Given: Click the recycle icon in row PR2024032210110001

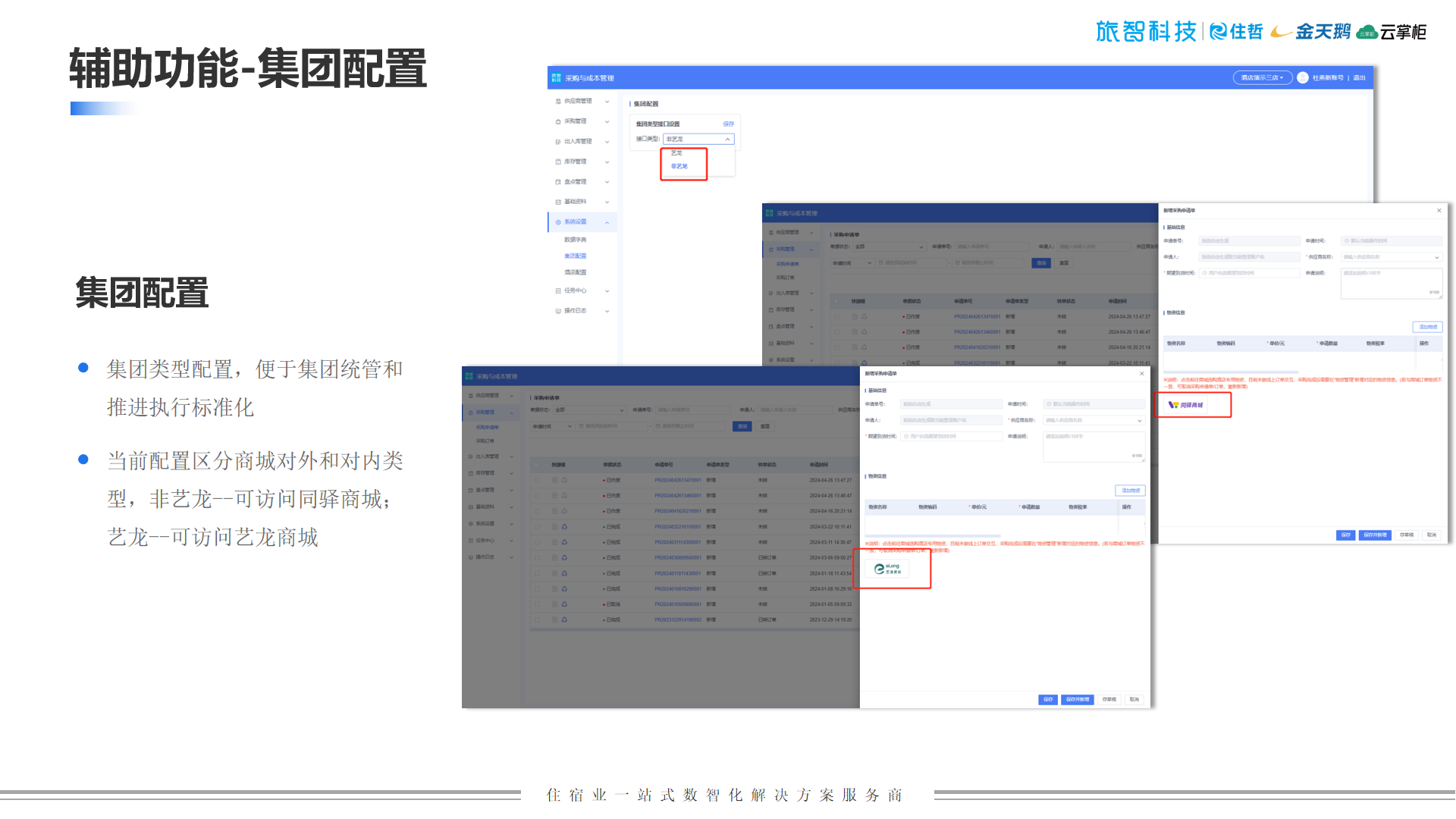Looking at the screenshot, I should 564,526.
